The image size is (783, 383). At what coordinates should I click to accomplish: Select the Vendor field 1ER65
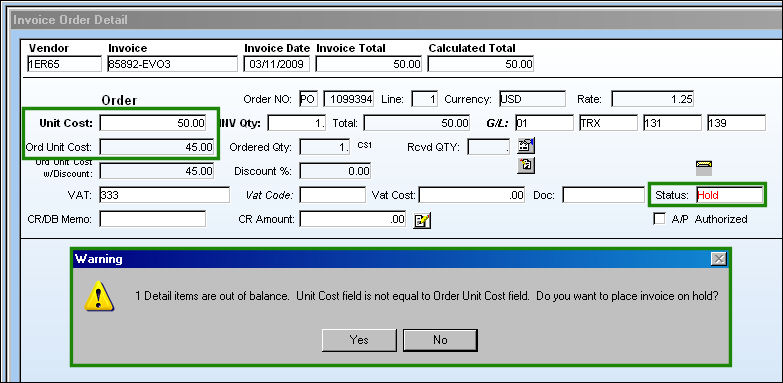(x=64, y=64)
